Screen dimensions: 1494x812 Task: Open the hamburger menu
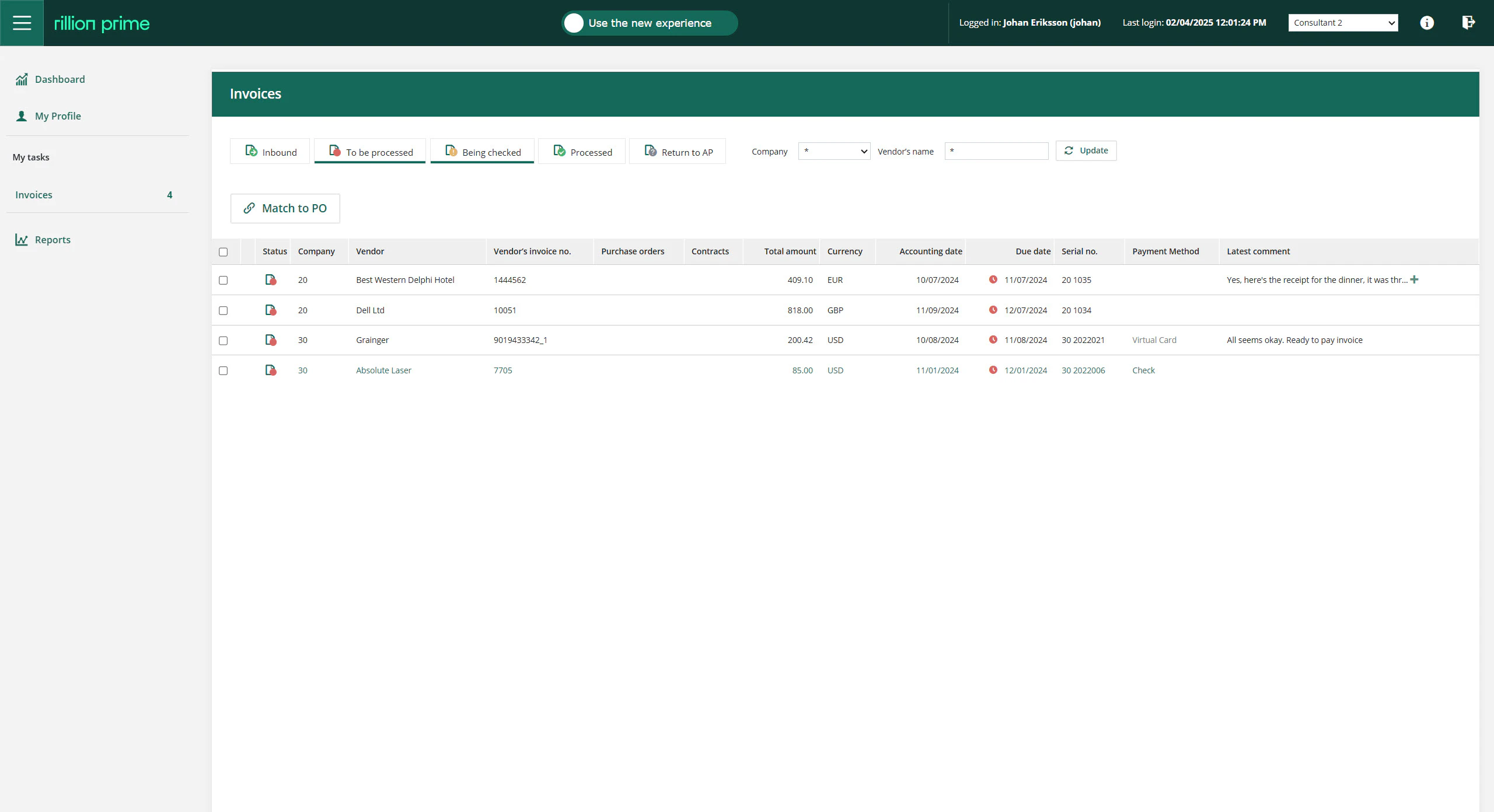(x=22, y=23)
